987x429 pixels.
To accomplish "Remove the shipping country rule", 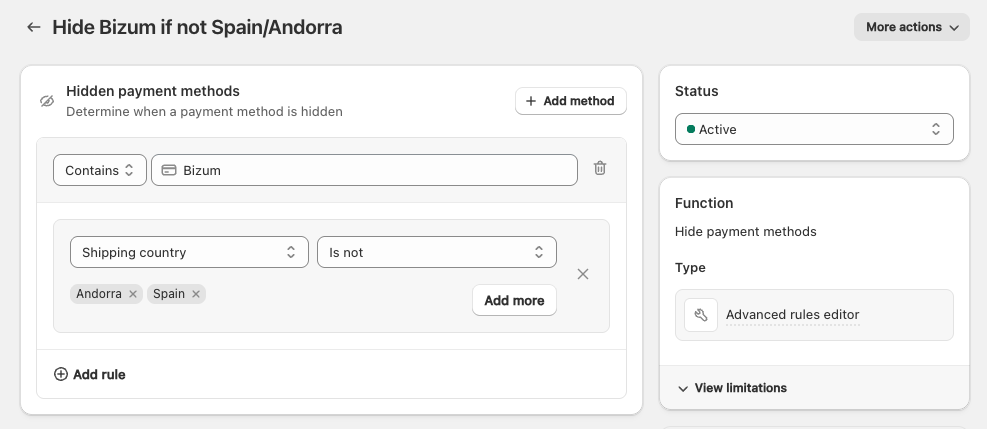I will click(x=583, y=274).
